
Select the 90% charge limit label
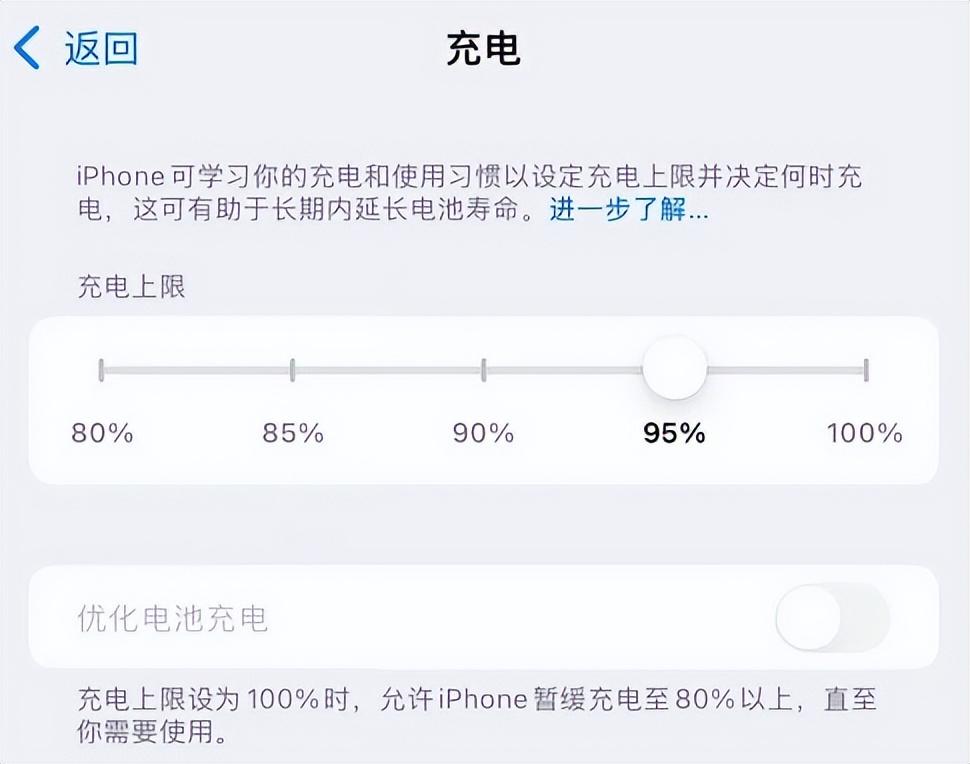pyautogui.click(x=484, y=433)
